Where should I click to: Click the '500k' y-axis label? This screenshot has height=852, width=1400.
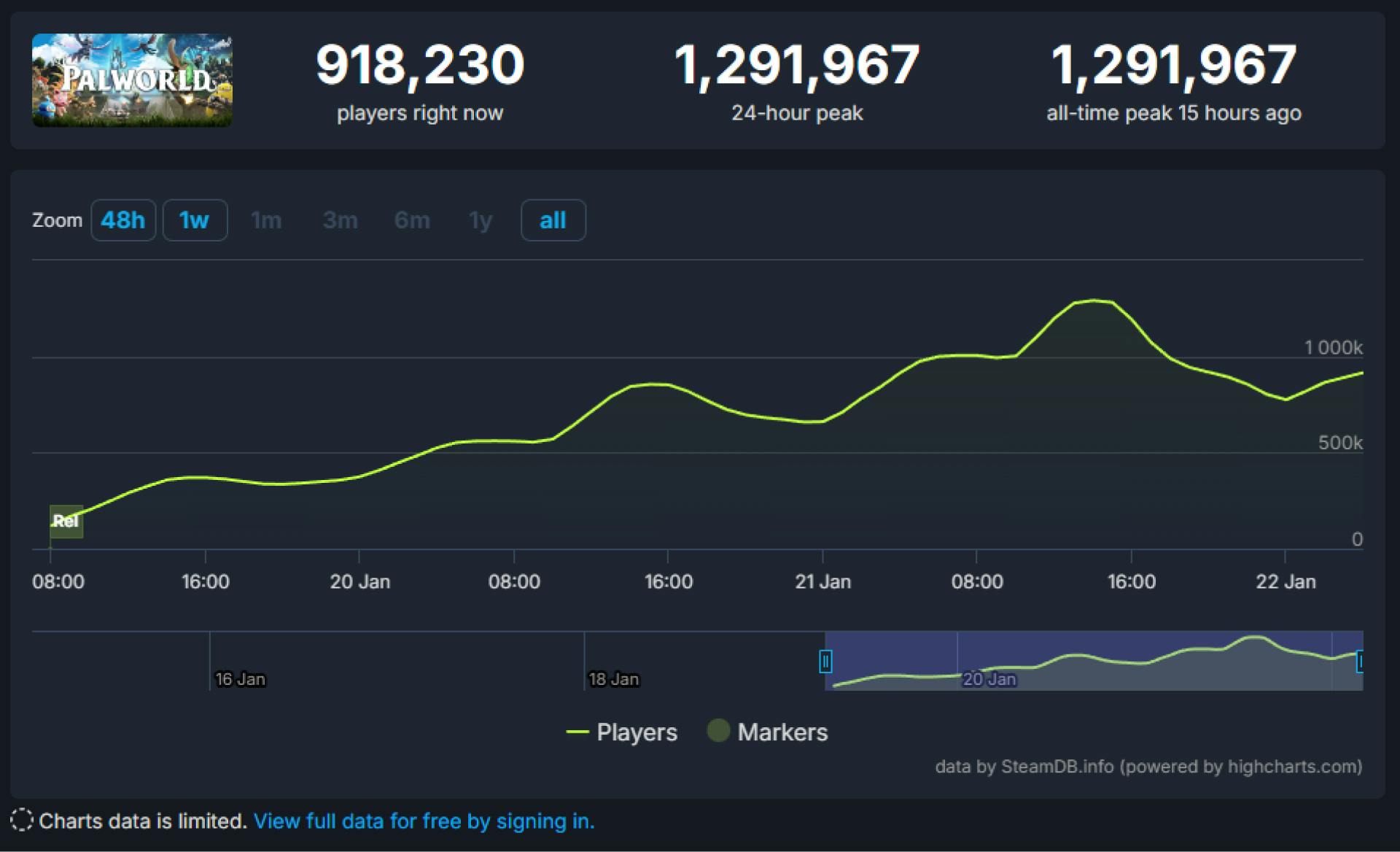point(1340,443)
